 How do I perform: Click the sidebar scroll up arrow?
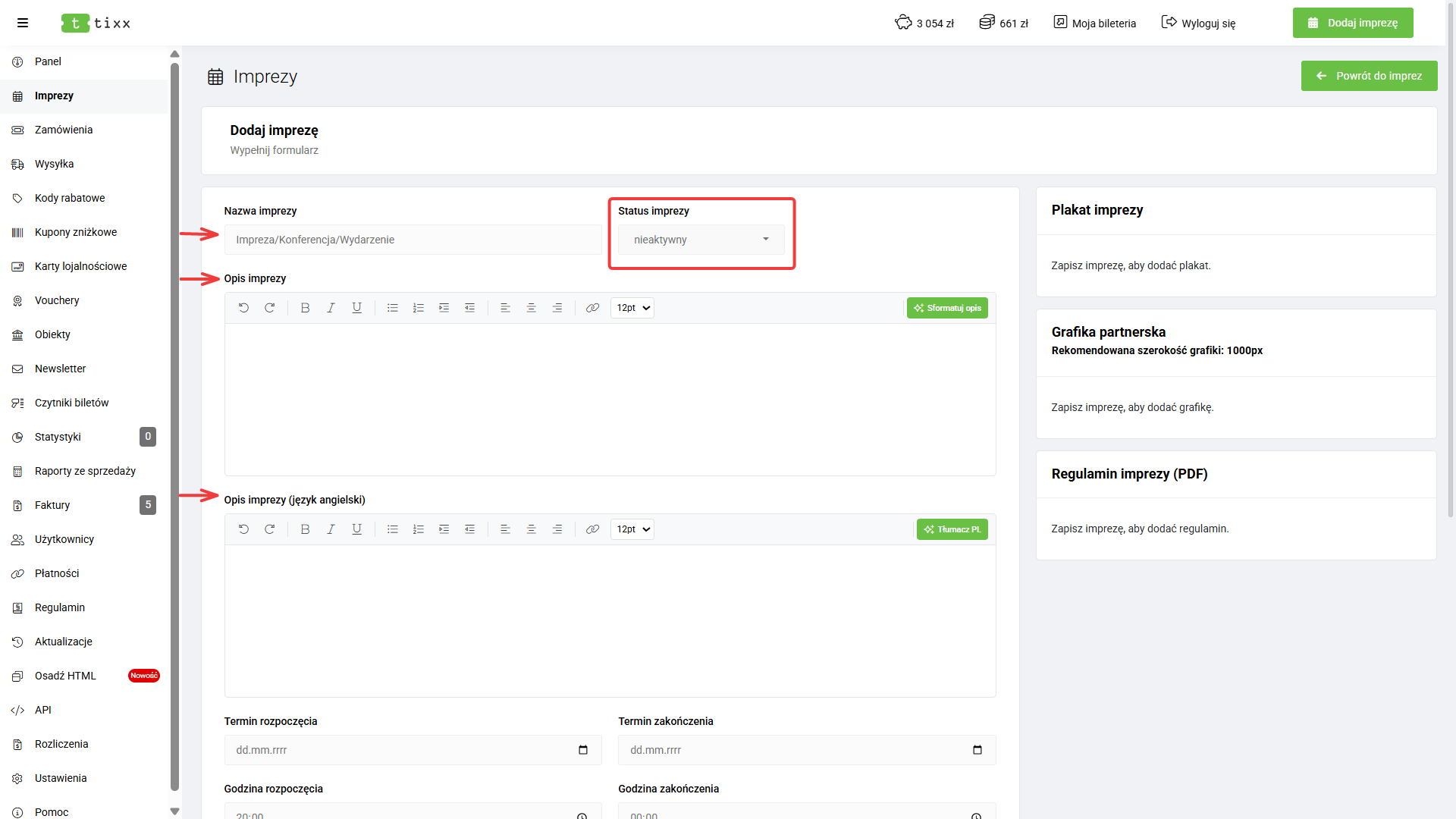pos(174,54)
